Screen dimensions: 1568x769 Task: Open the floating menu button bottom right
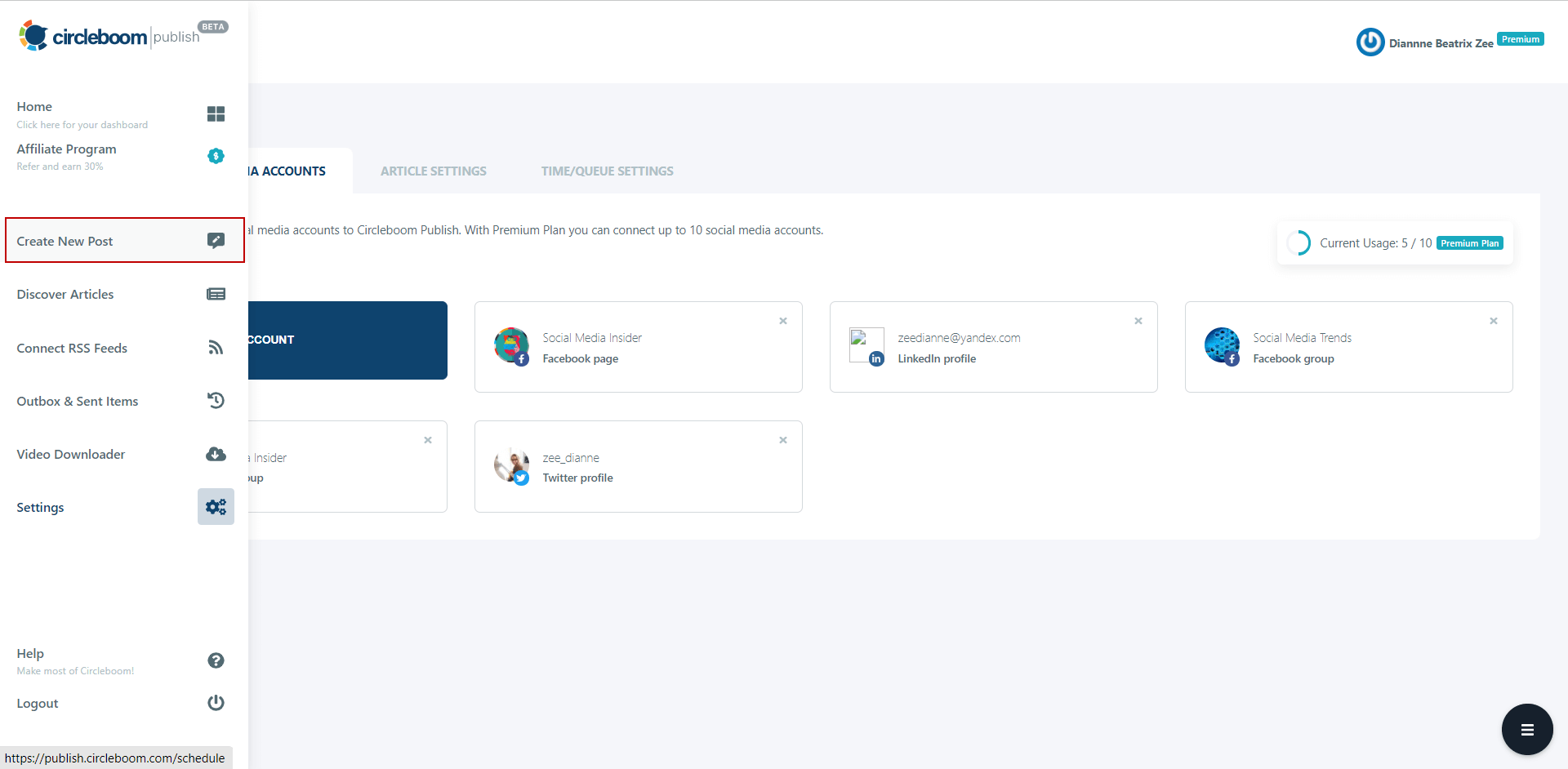tap(1526, 729)
